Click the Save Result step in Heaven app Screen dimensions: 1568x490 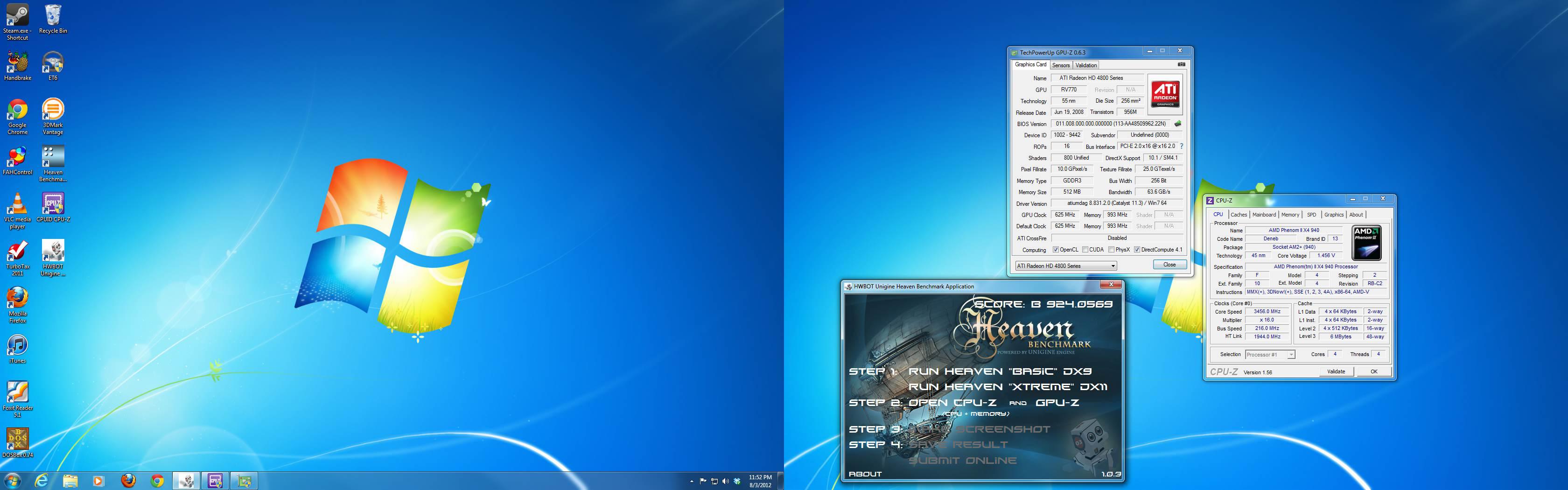click(x=958, y=445)
